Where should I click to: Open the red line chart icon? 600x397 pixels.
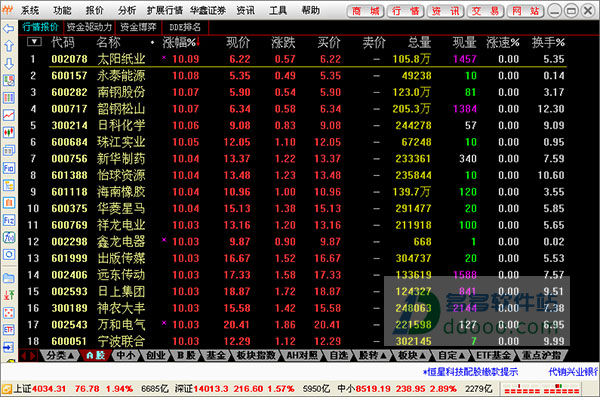click(x=8, y=115)
